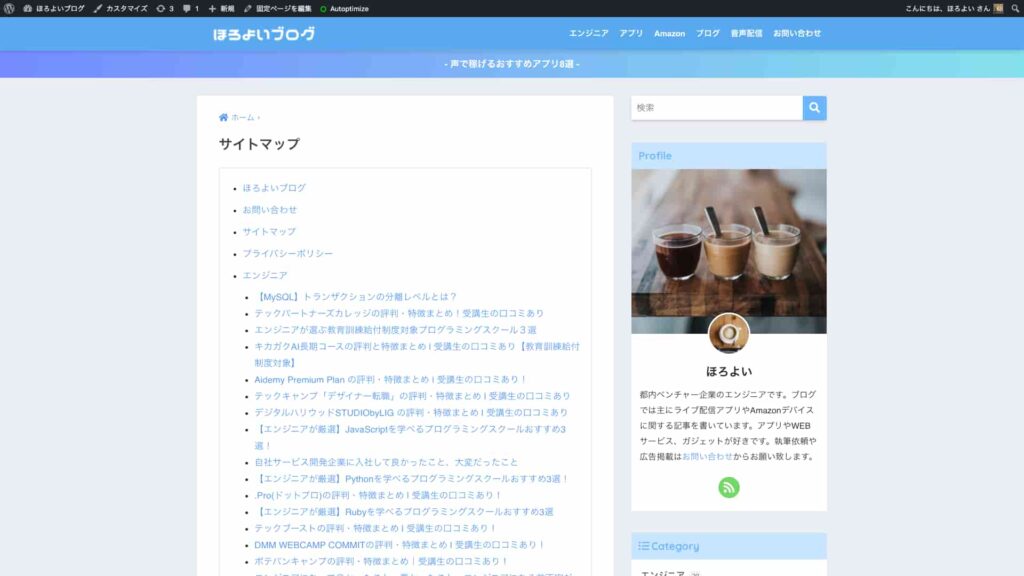
Task: Open サイトマップ link in the list
Action: [269, 232]
